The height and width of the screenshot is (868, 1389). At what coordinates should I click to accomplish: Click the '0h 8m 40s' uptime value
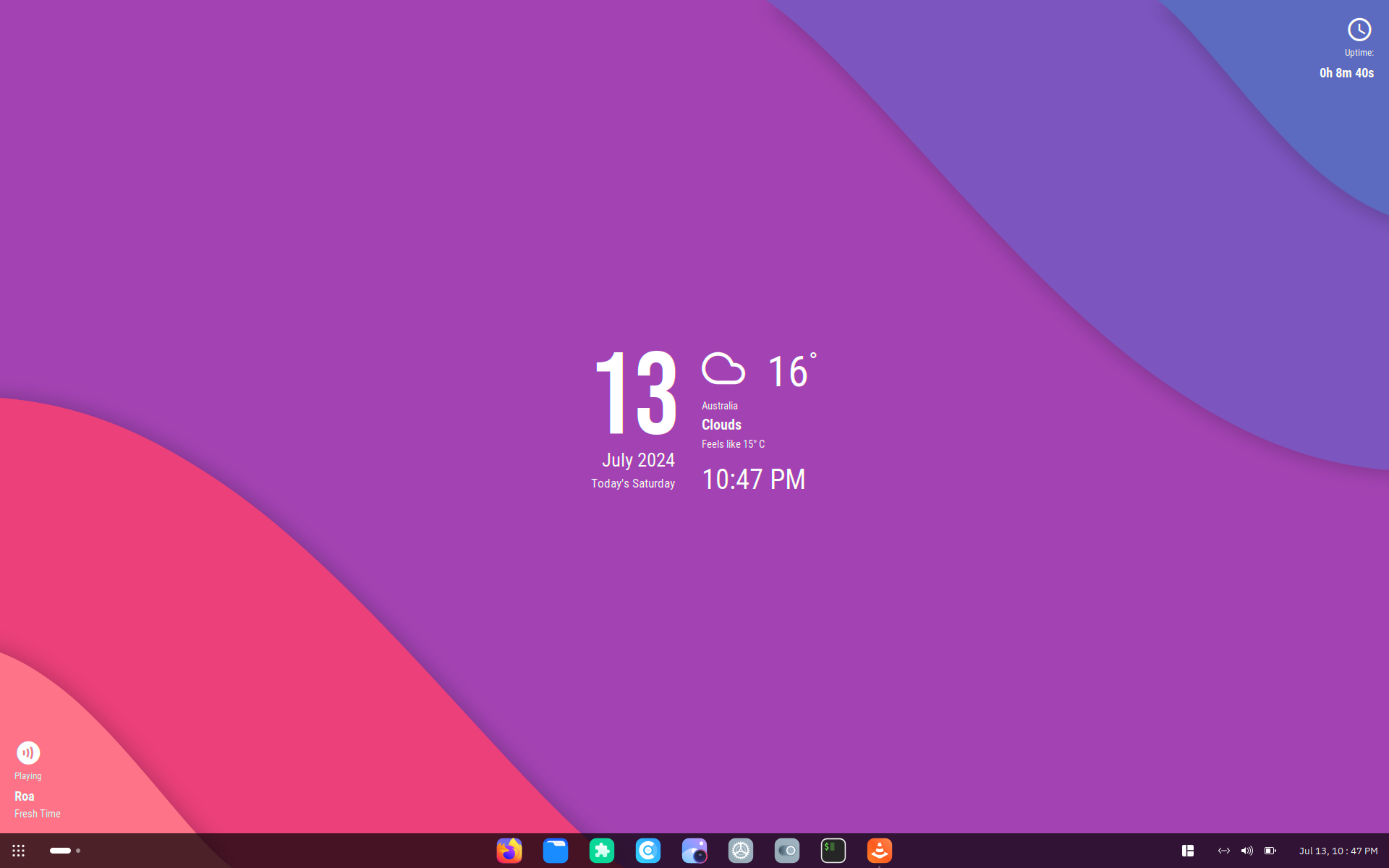point(1346,73)
